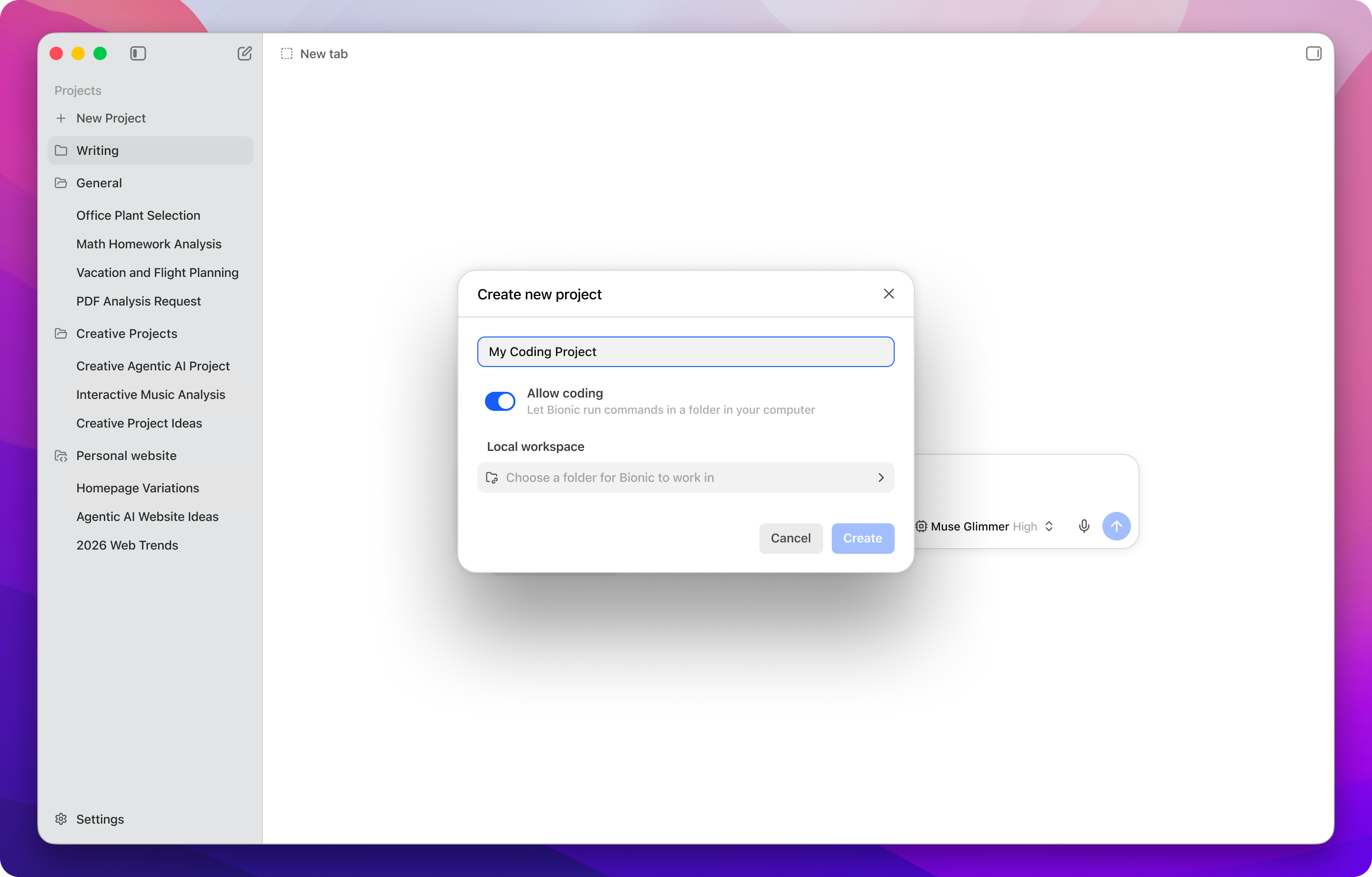
Task: Click the Local workspace heading
Action: [x=535, y=447]
